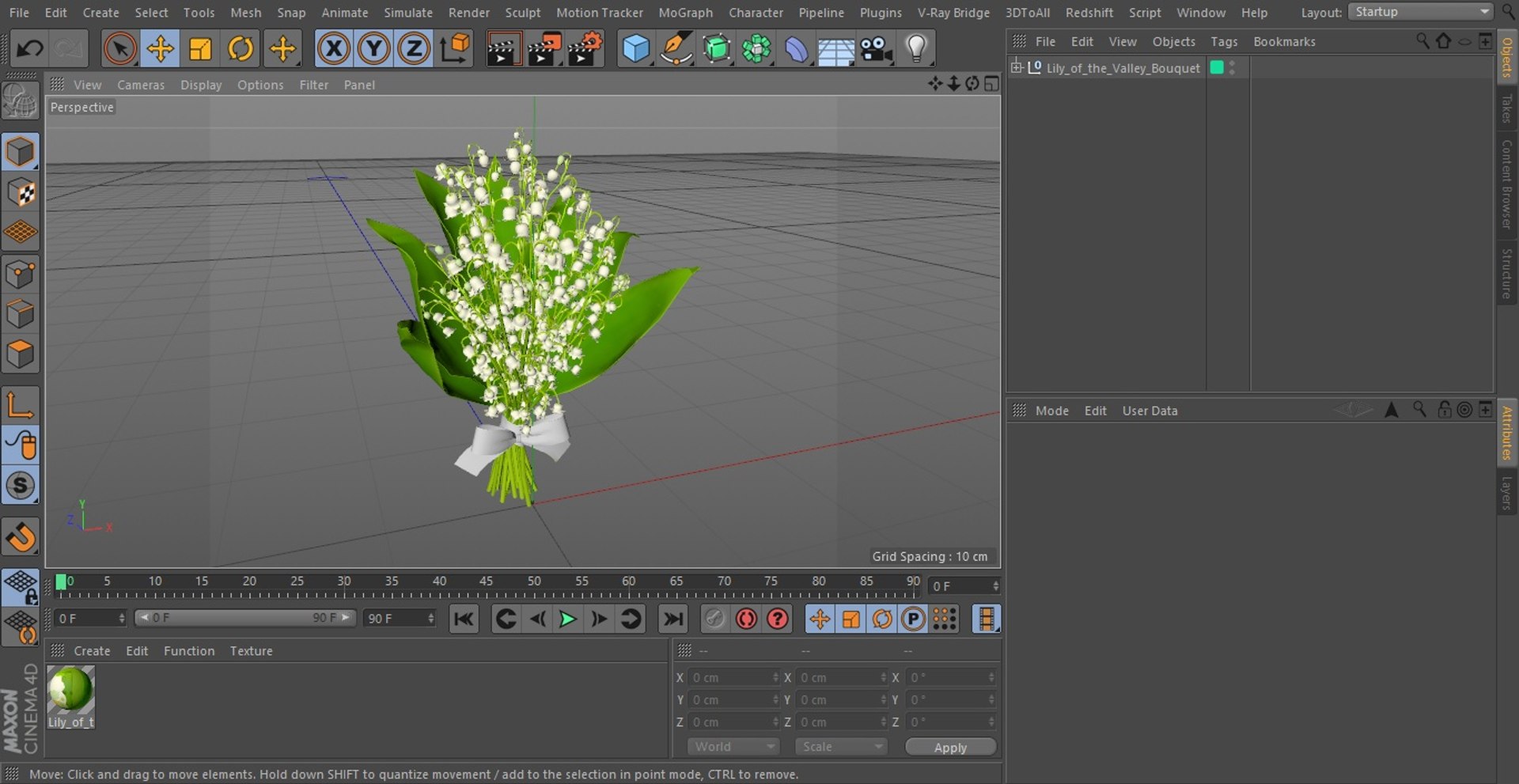Open the World coordinate dropdown

[733, 747]
